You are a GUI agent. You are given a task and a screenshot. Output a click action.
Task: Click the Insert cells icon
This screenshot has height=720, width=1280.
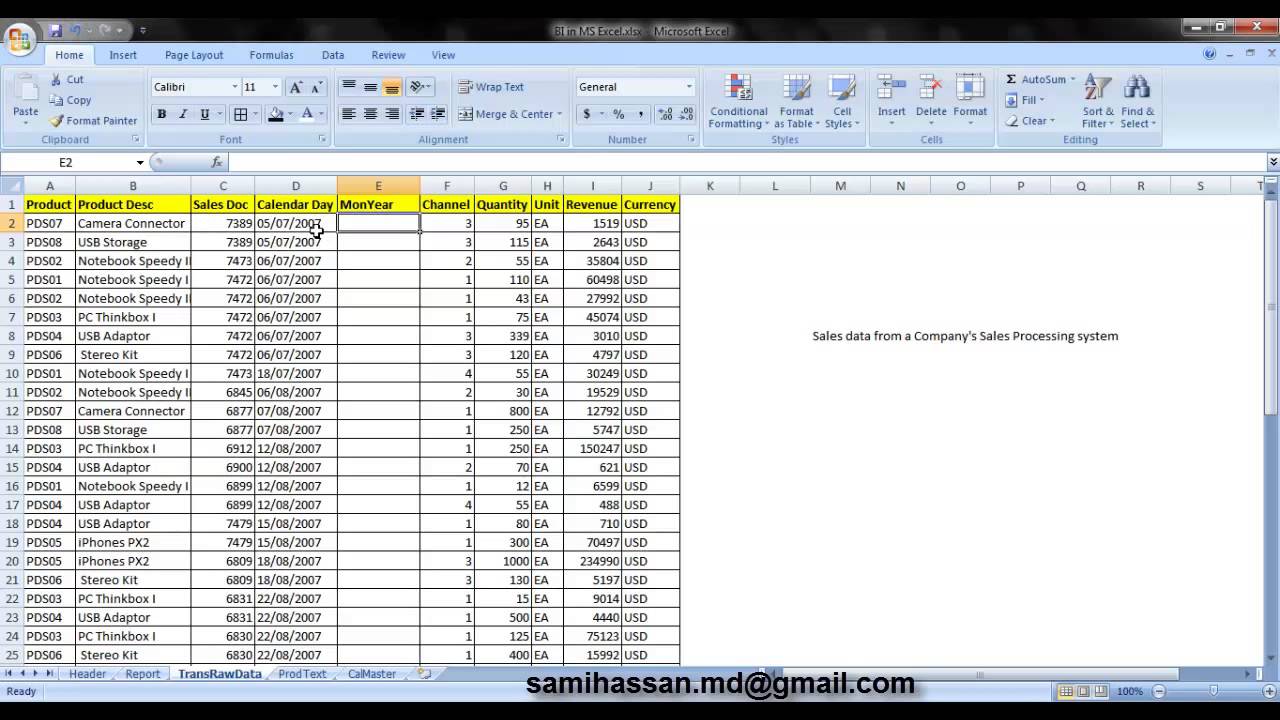pos(891,89)
